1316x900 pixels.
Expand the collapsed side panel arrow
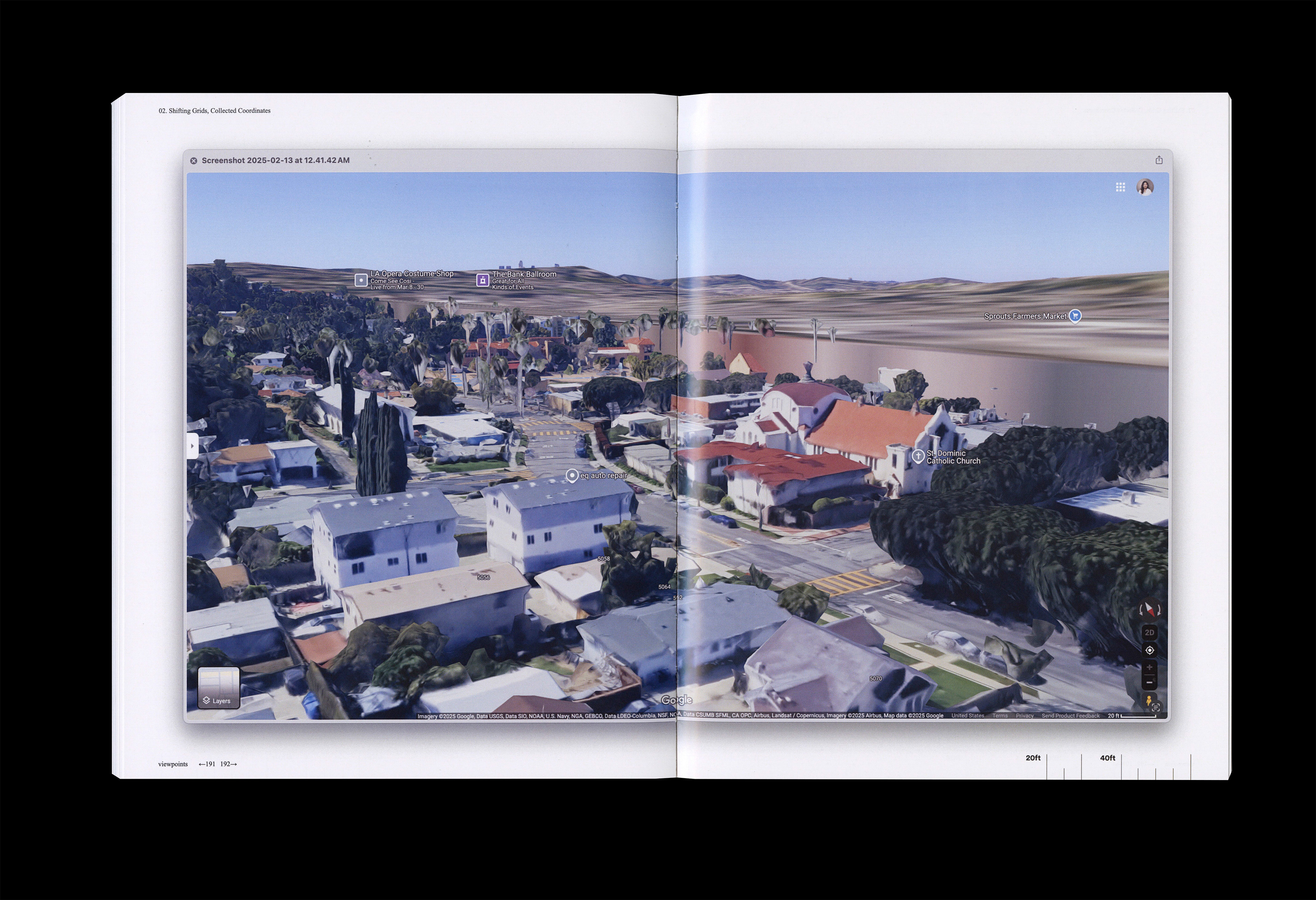click(x=192, y=446)
